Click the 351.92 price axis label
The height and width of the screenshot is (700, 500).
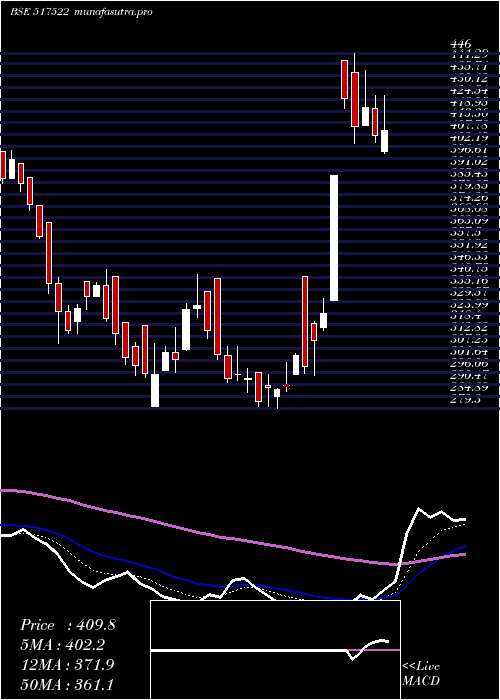coord(469,245)
